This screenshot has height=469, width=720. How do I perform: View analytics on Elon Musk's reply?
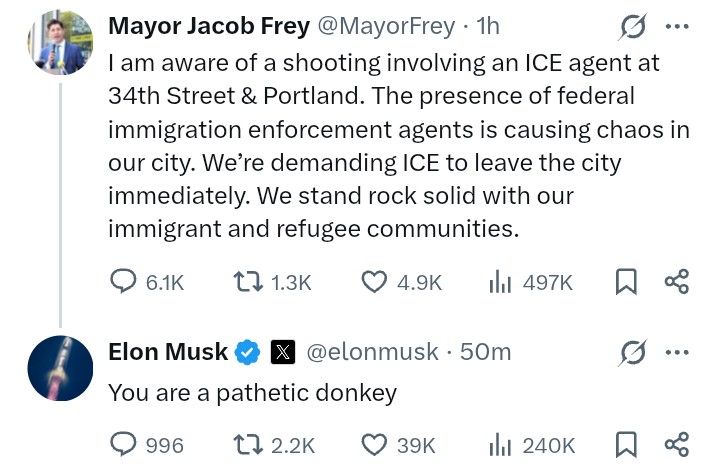pos(500,444)
